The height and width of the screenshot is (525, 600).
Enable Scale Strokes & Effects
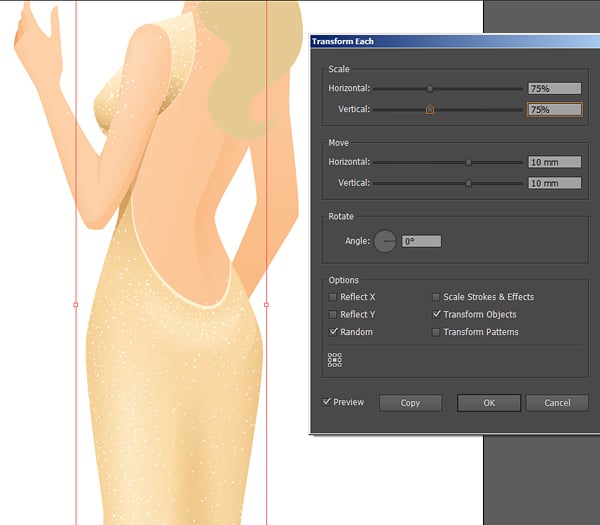(436, 297)
